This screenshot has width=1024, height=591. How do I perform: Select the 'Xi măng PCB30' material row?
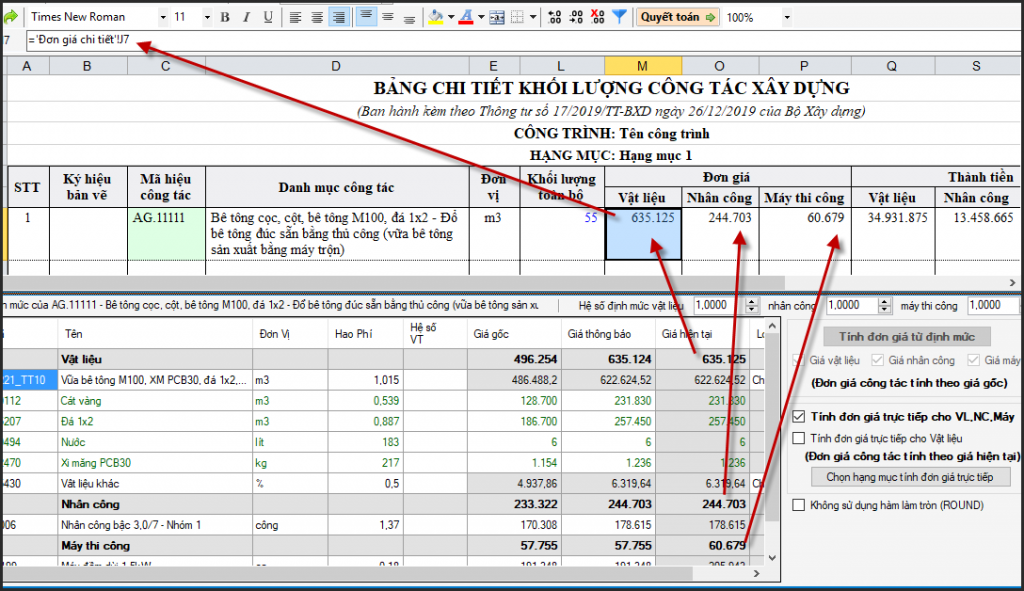(x=384, y=463)
